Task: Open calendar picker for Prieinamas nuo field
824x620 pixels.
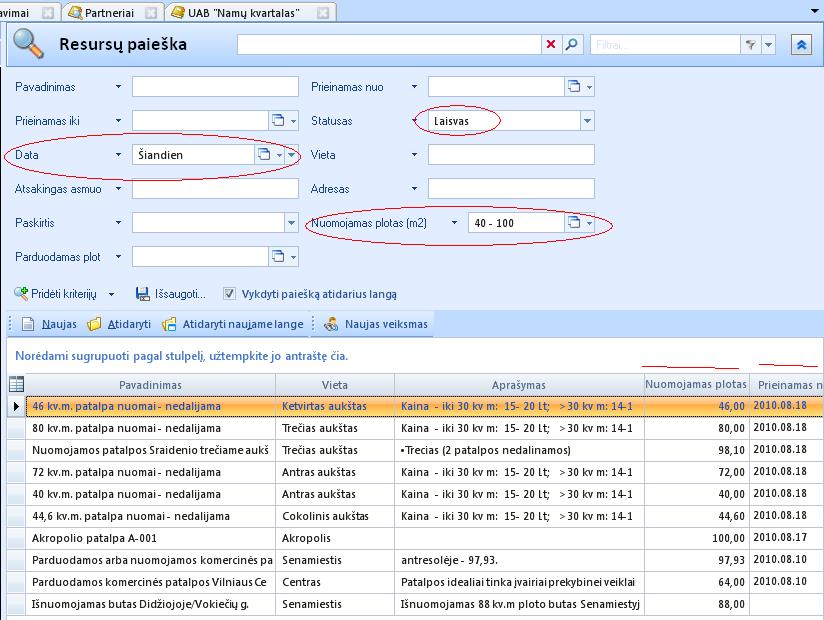Action: coord(575,87)
